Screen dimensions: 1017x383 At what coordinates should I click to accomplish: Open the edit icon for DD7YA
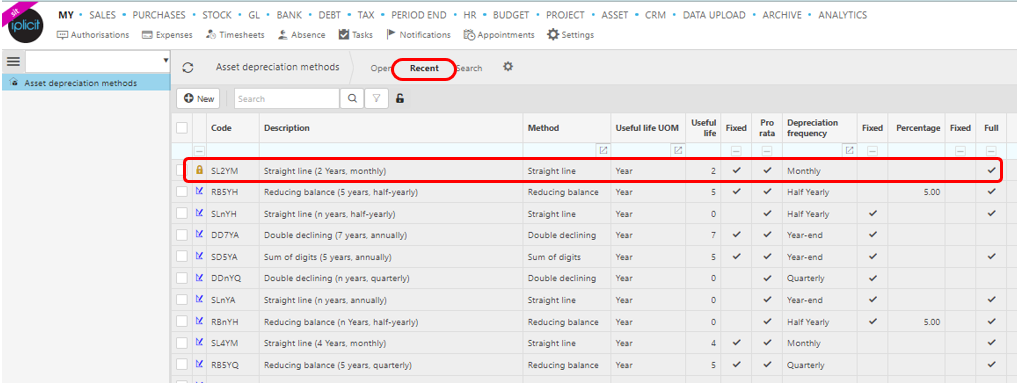click(x=200, y=235)
